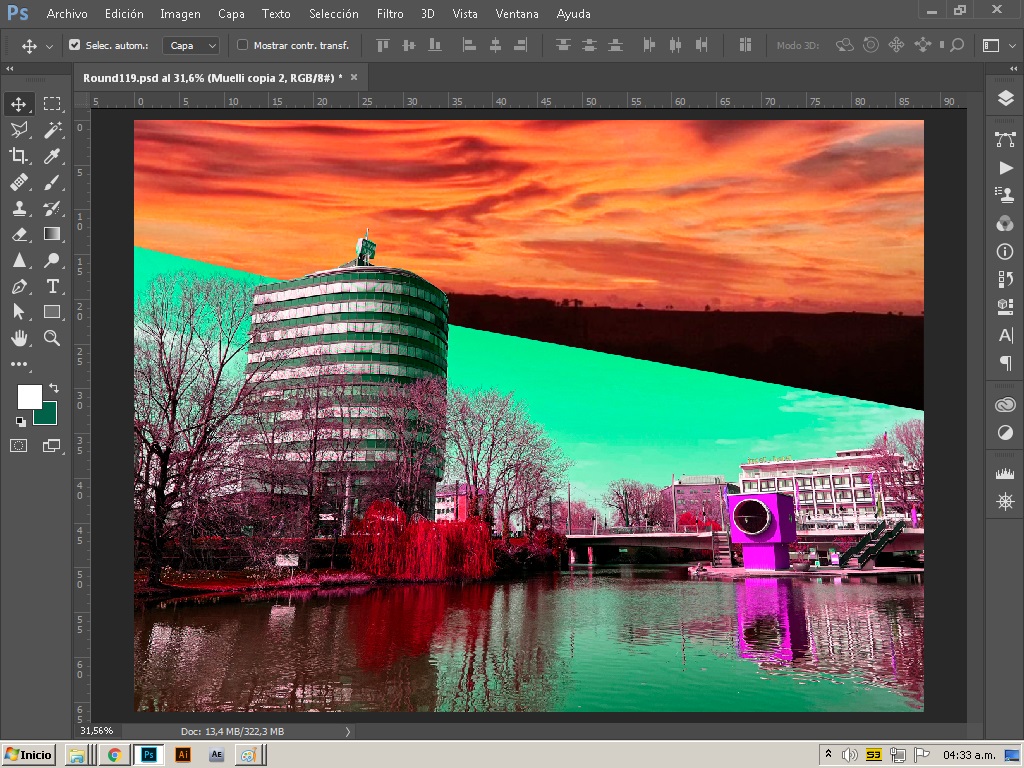
Task: Open Chrome from the taskbar
Action: tap(115, 755)
